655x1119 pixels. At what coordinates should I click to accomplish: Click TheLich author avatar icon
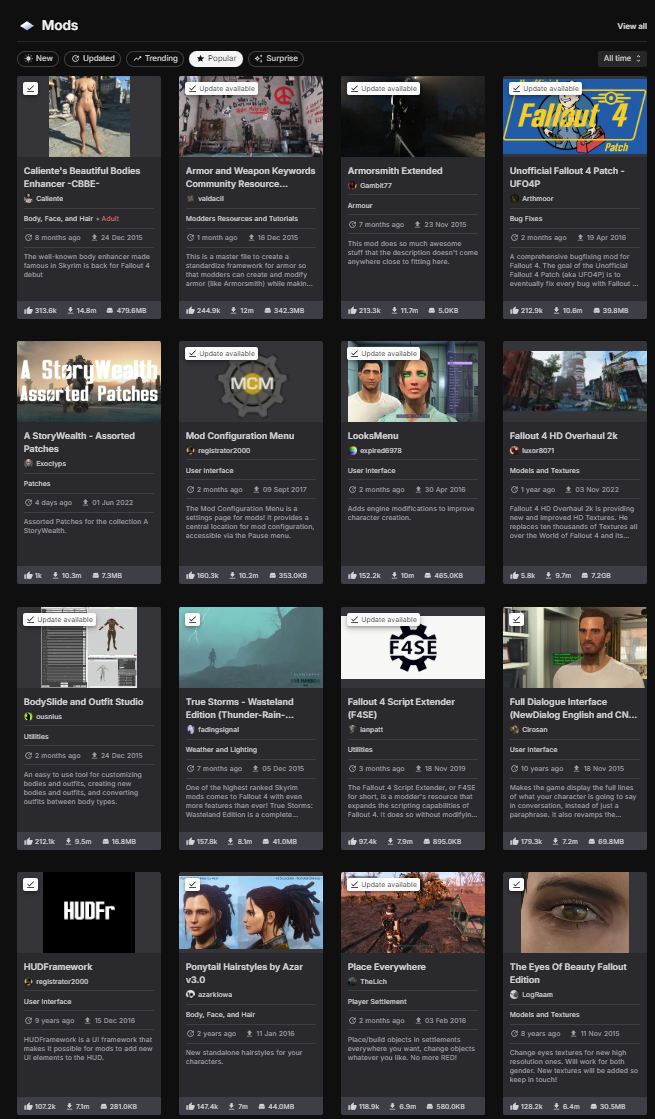coord(352,981)
